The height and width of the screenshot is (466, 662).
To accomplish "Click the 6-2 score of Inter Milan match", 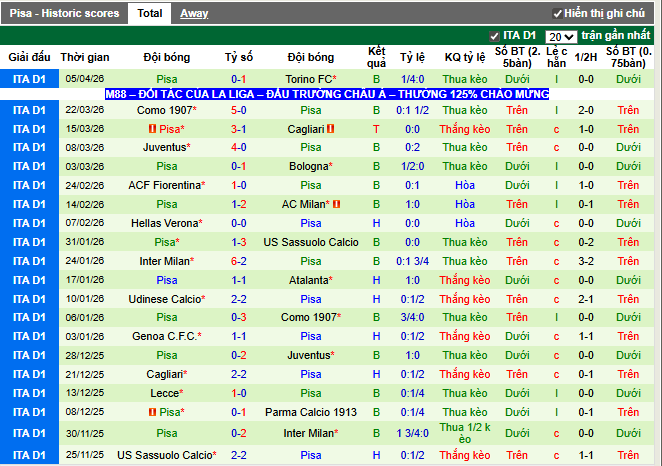I will (x=239, y=261).
